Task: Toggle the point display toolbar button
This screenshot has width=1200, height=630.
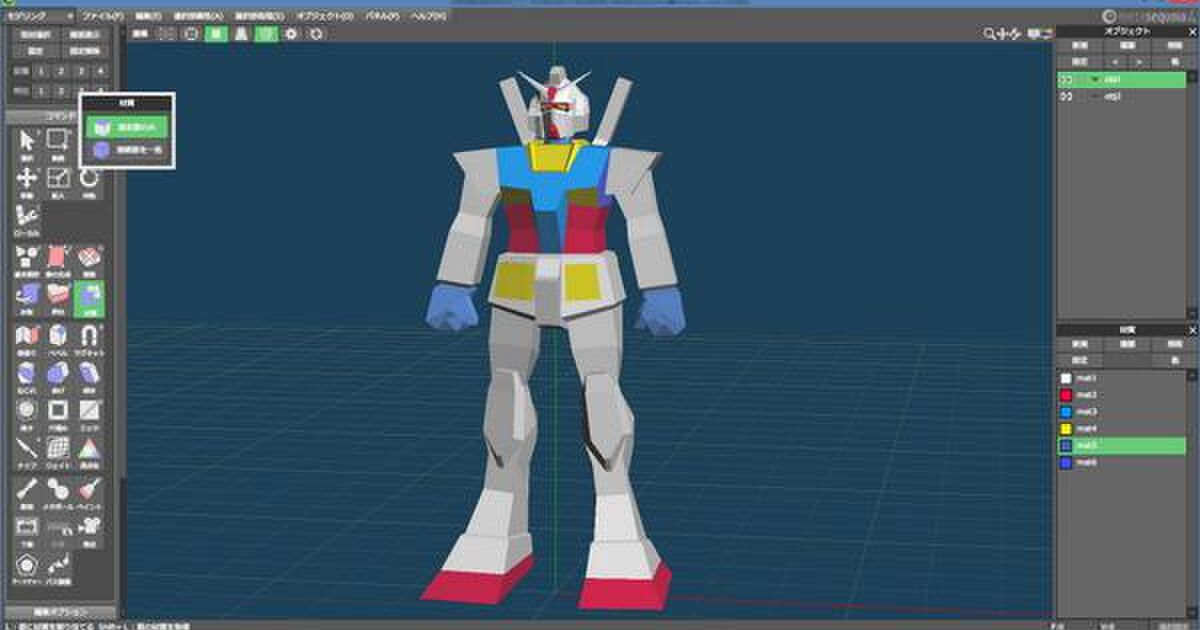Action: (166, 33)
